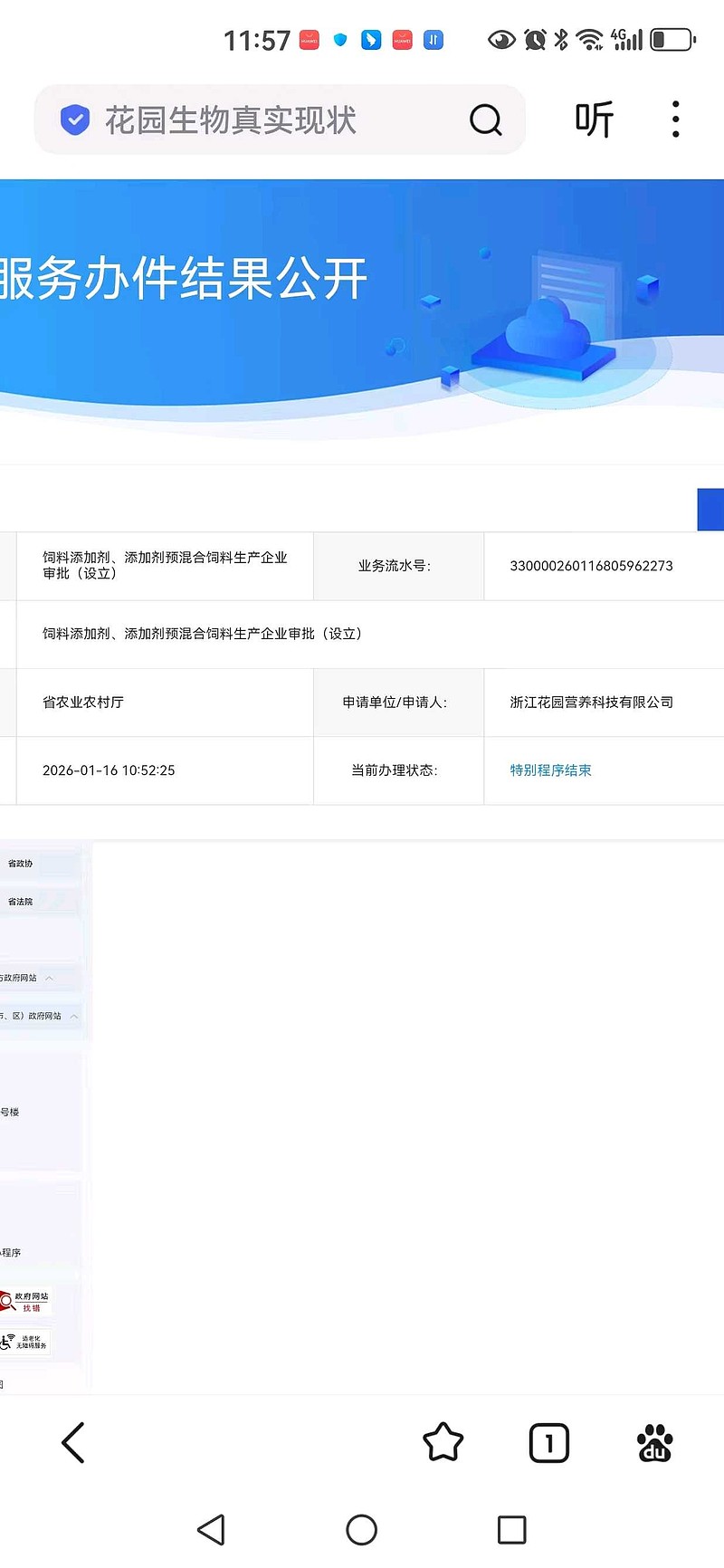Tap the 4G signal strength icon

[626, 39]
